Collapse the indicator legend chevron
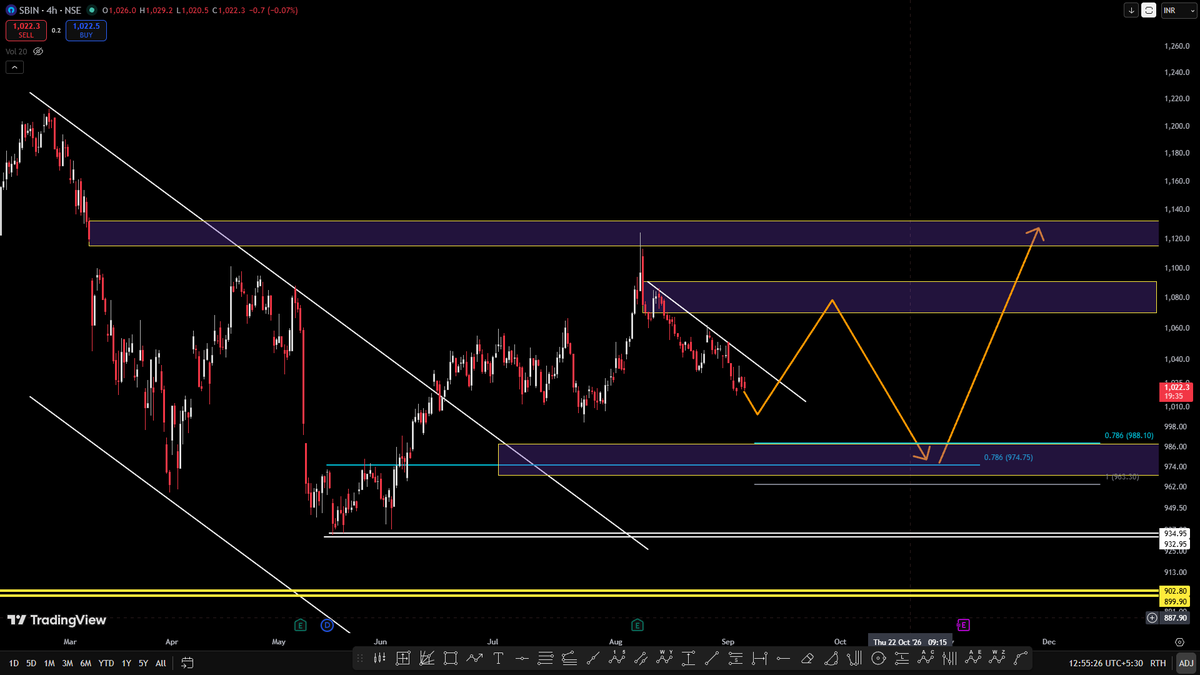 click(x=14, y=68)
